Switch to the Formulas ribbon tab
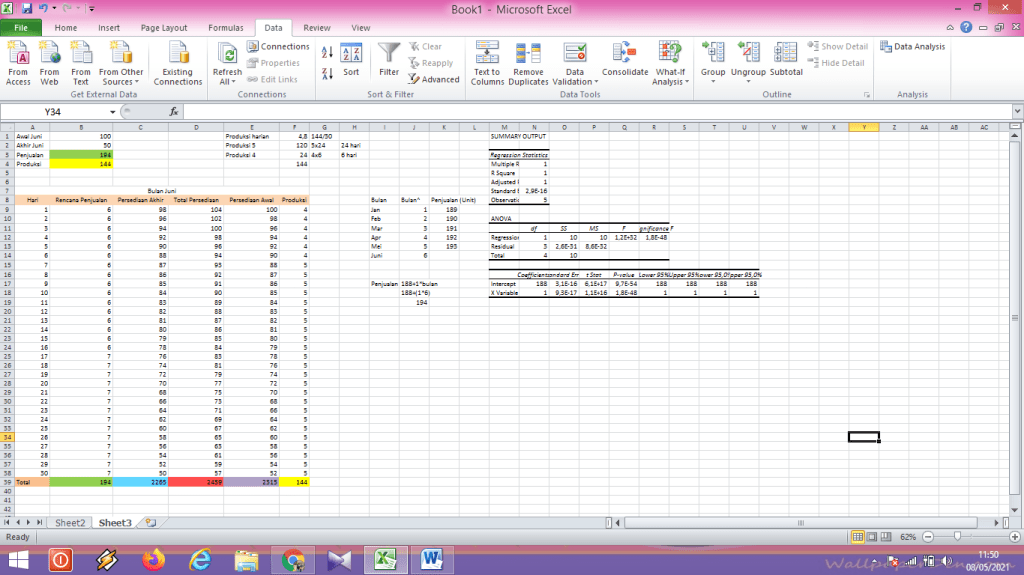This screenshot has height=575, width=1024. tap(225, 28)
